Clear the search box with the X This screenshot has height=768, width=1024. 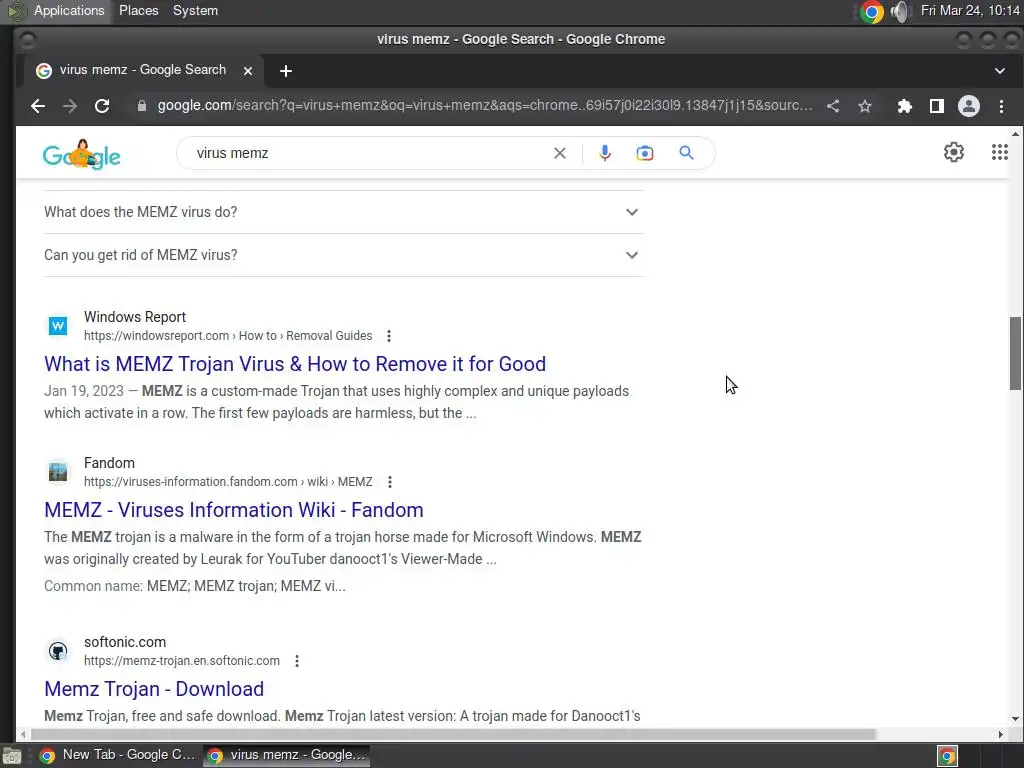click(x=560, y=153)
